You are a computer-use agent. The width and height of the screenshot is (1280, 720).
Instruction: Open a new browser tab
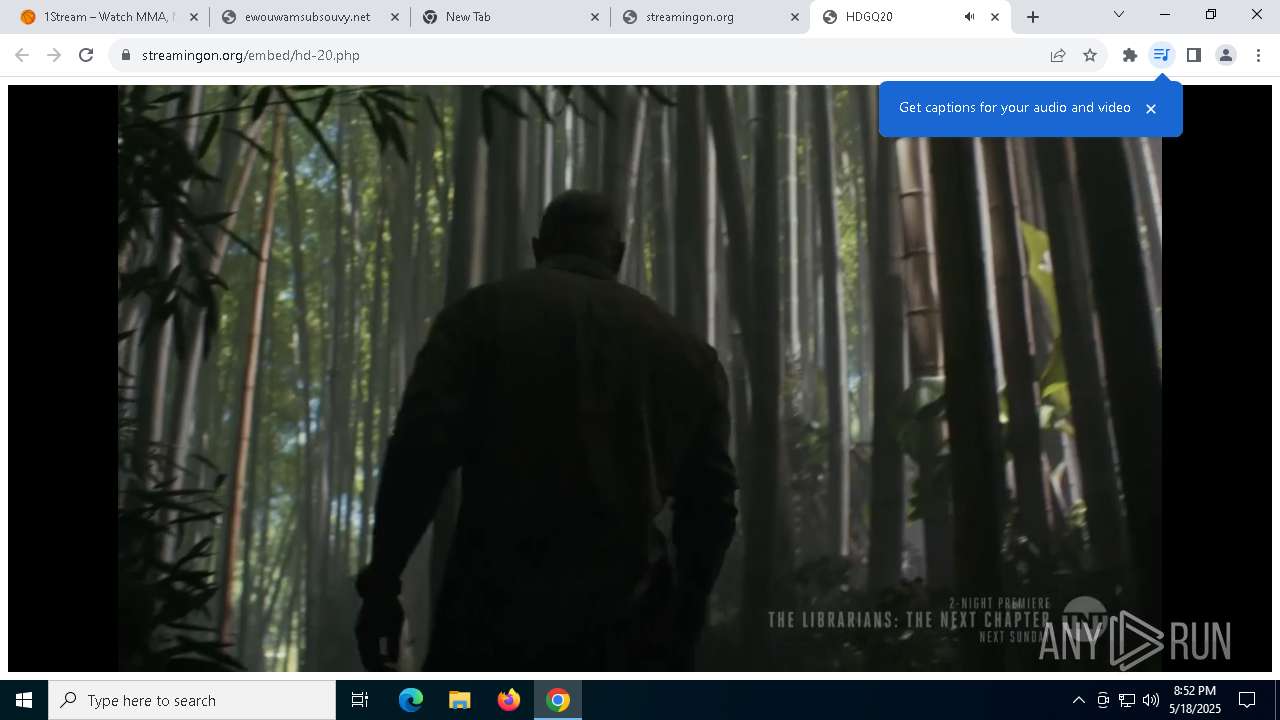click(1033, 17)
